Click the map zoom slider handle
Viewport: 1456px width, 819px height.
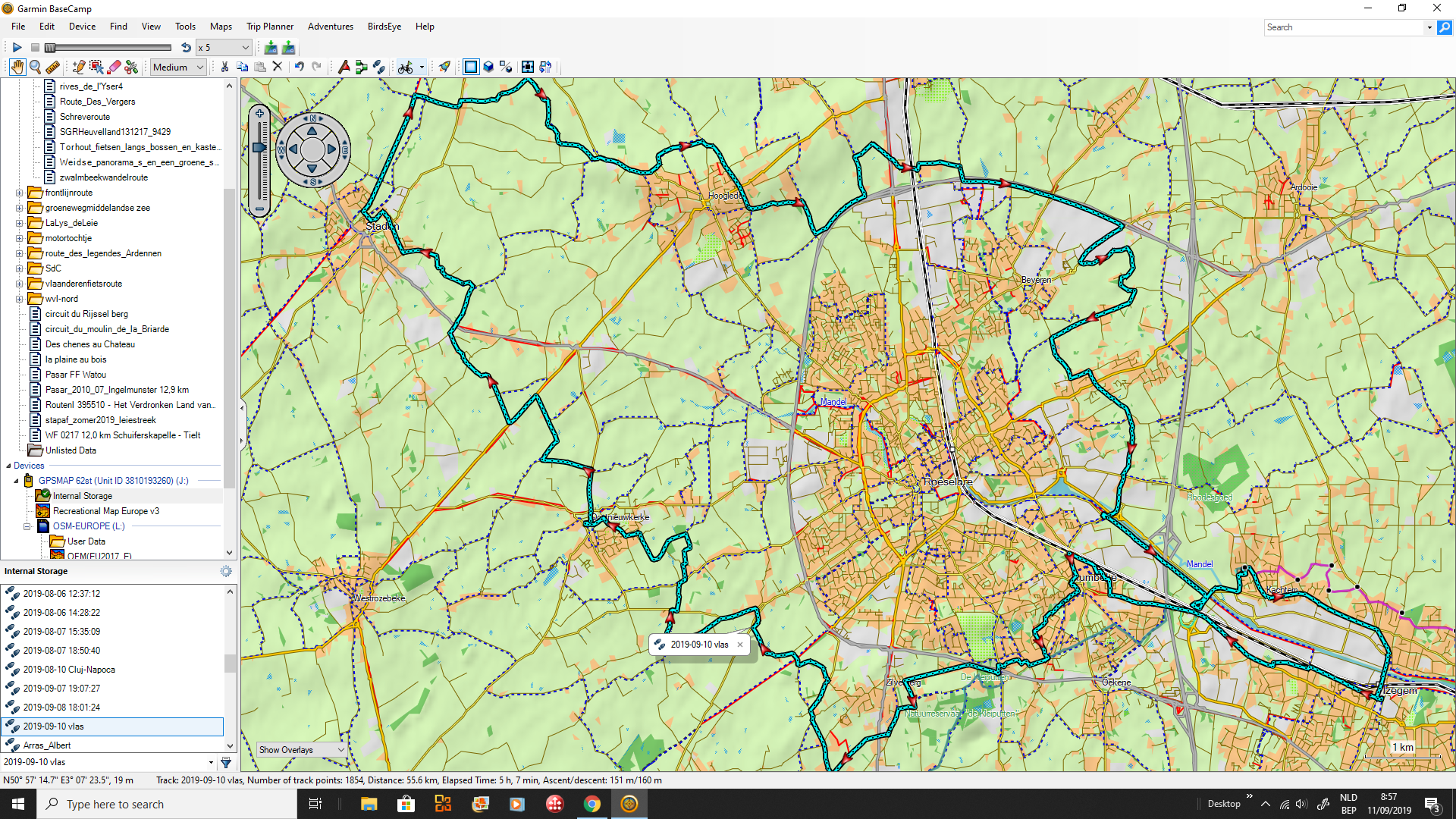tap(259, 147)
